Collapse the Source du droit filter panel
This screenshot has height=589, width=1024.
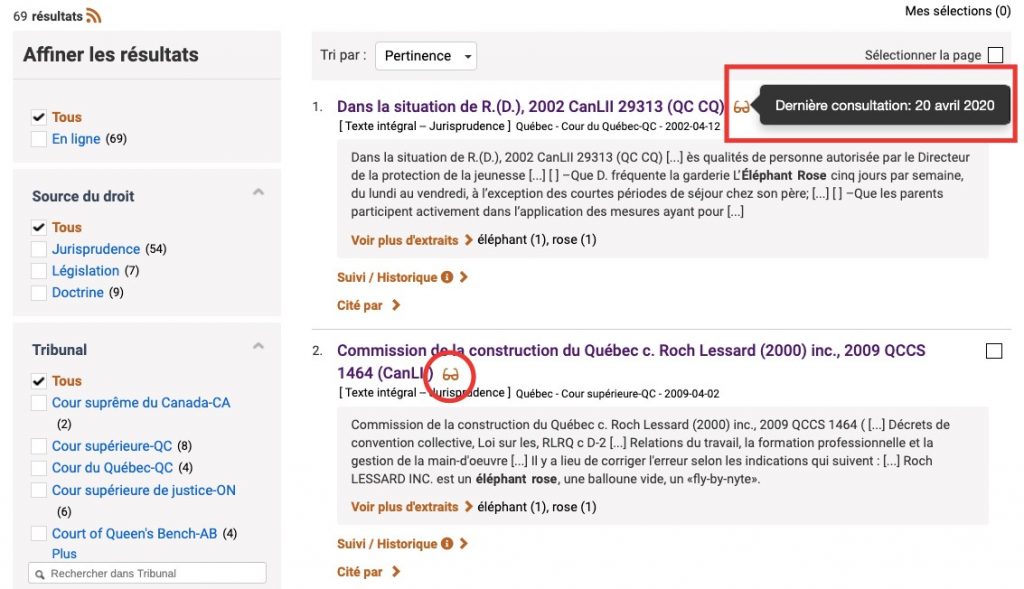[258, 193]
